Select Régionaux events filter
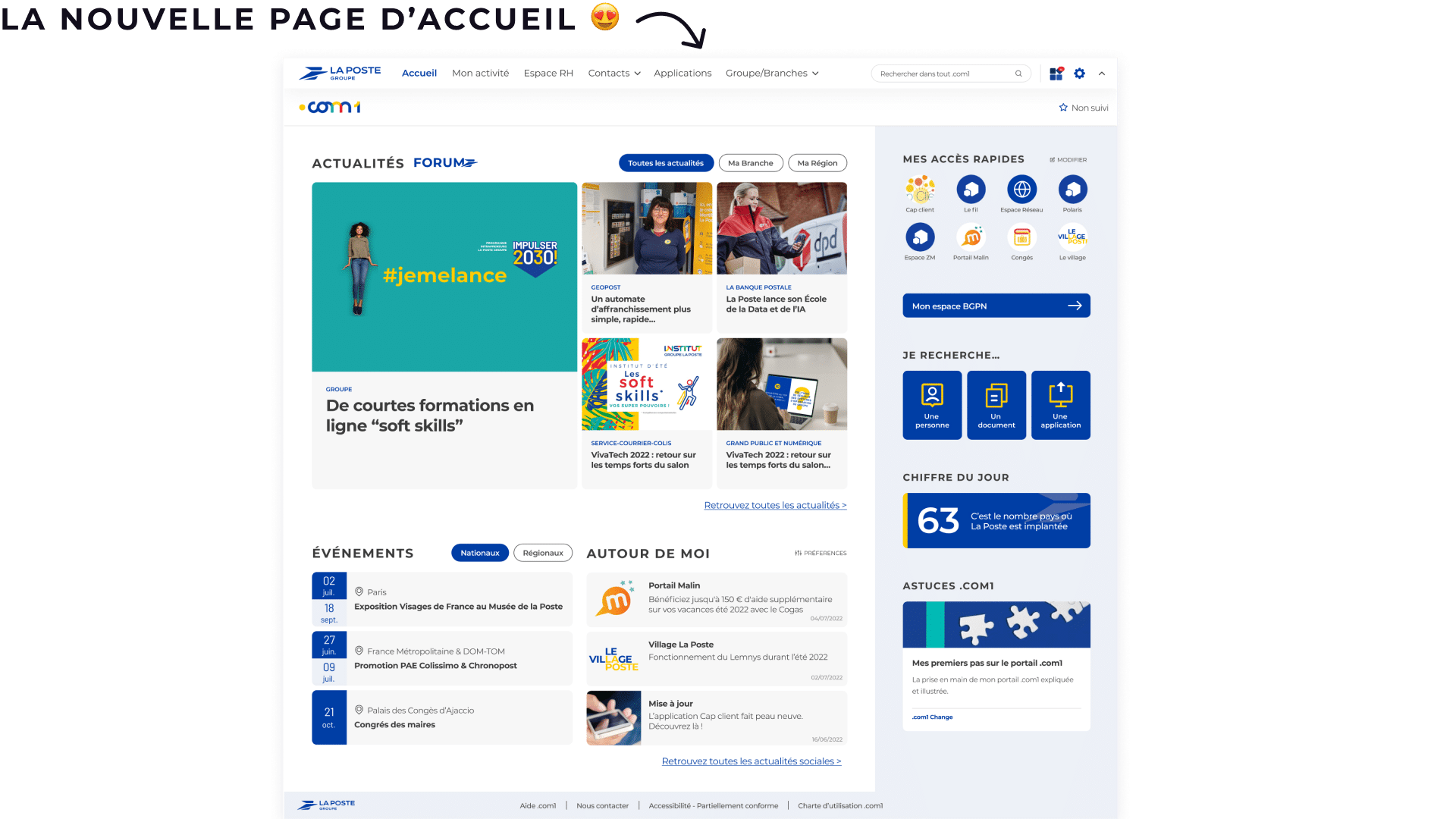The width and height of the screenshot is (1456, 819). pyautogui.click(x=543, y=553)
